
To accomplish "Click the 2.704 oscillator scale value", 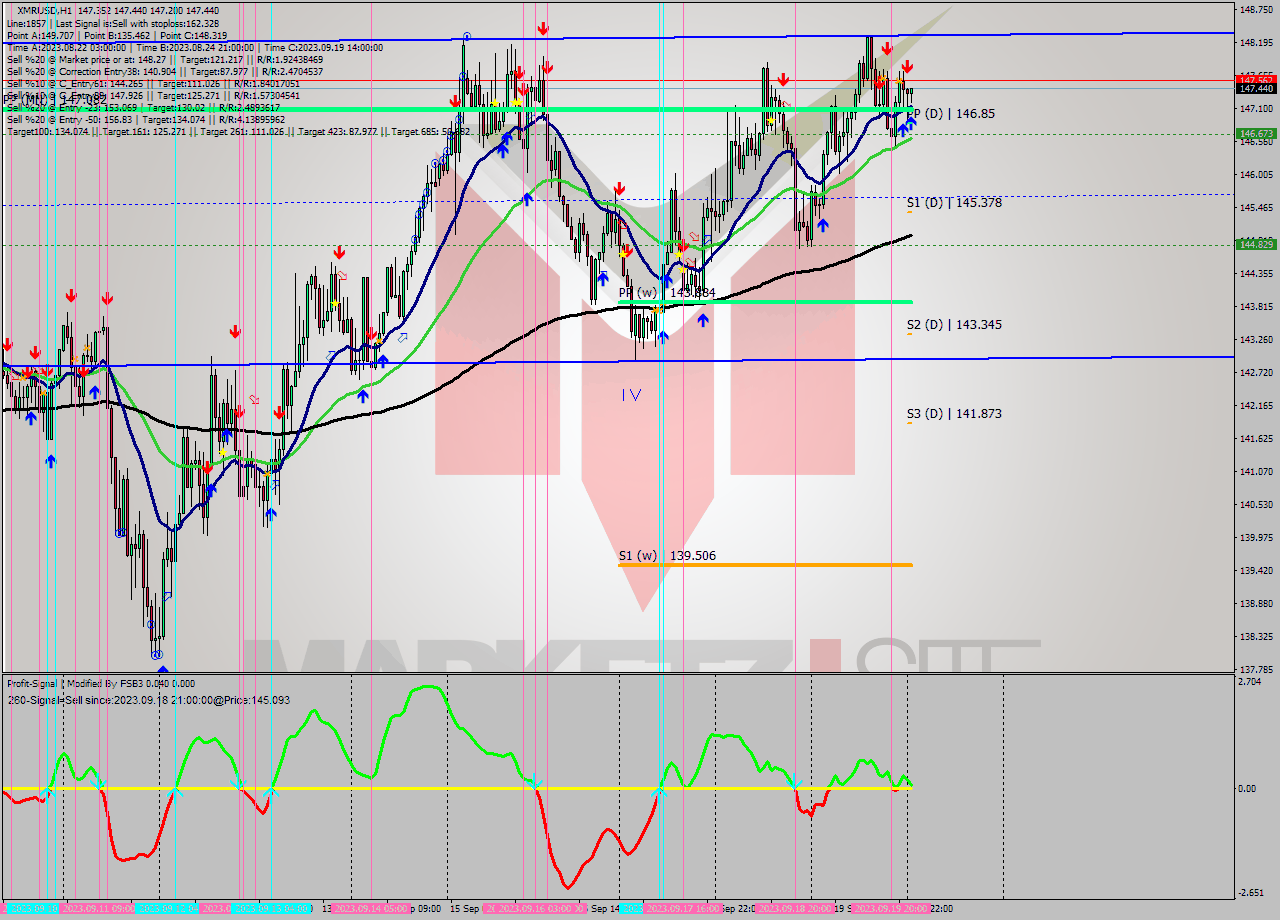I will point(1250,681).
